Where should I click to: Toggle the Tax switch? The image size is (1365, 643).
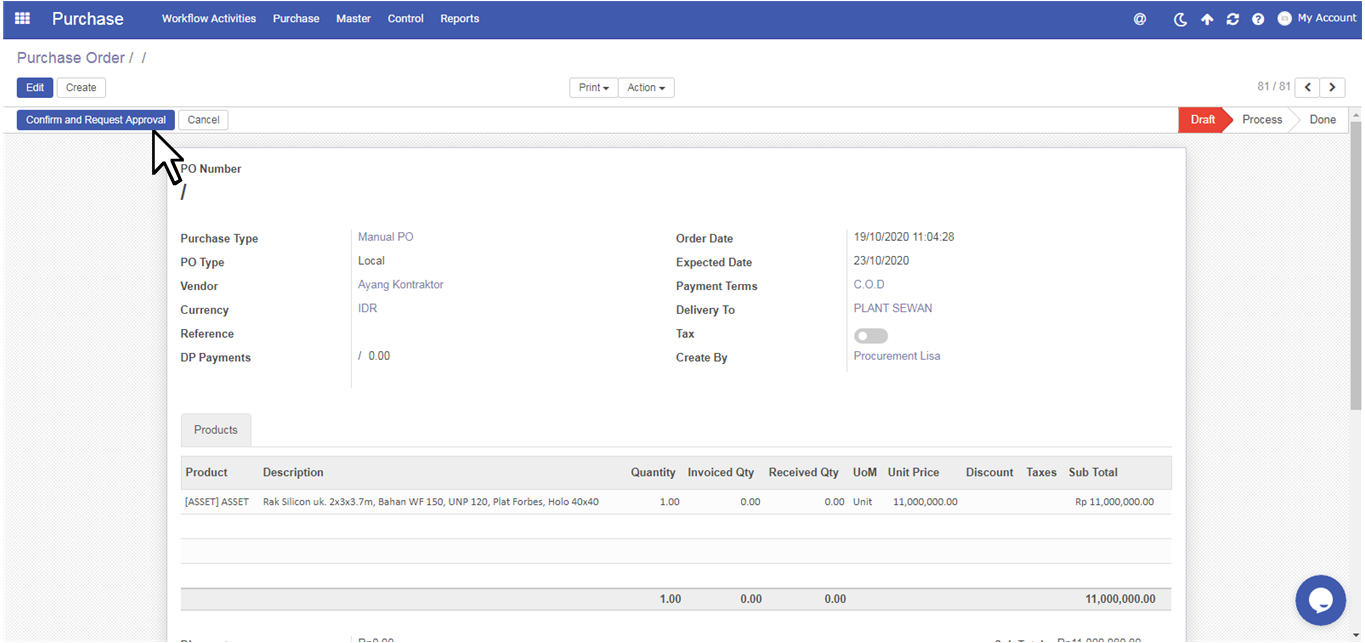pyautogui.click(x=870, y=336)
